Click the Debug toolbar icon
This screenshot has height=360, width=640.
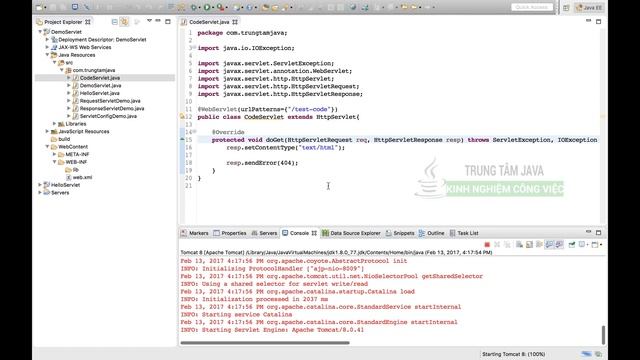point(194,7)
